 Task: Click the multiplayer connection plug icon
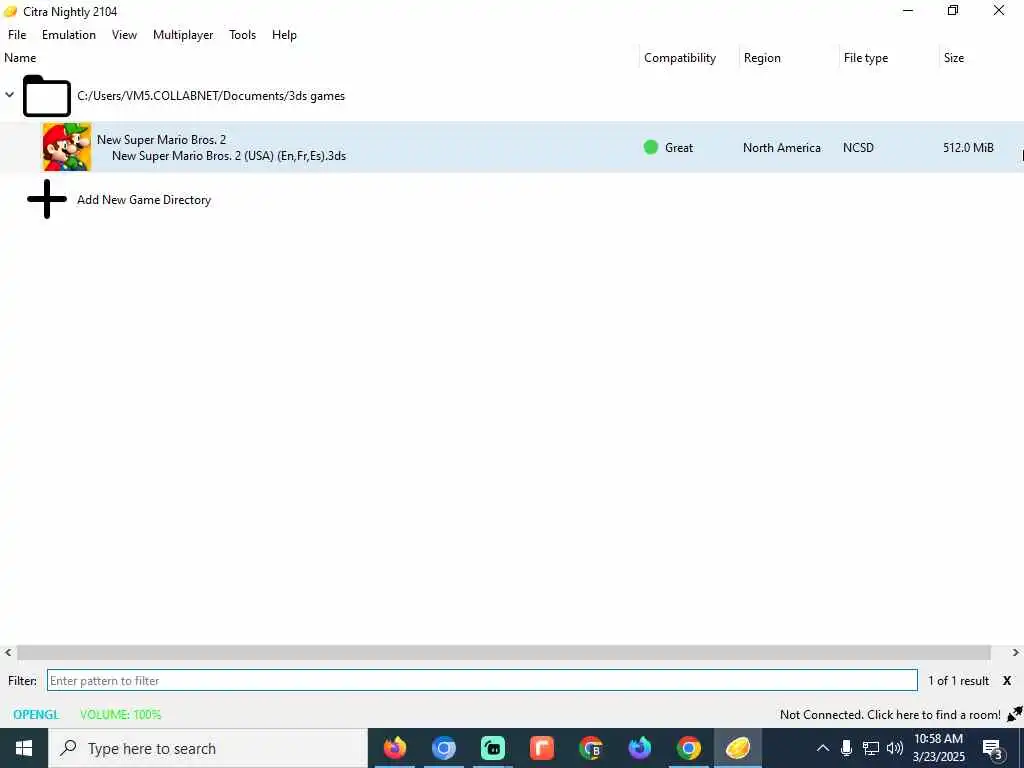pos(1014,714)
